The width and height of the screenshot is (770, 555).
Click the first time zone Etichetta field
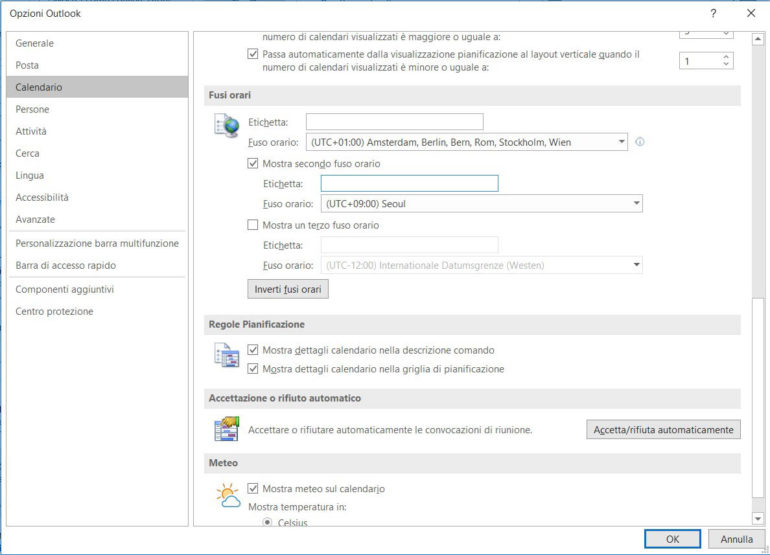pos(394,122)
